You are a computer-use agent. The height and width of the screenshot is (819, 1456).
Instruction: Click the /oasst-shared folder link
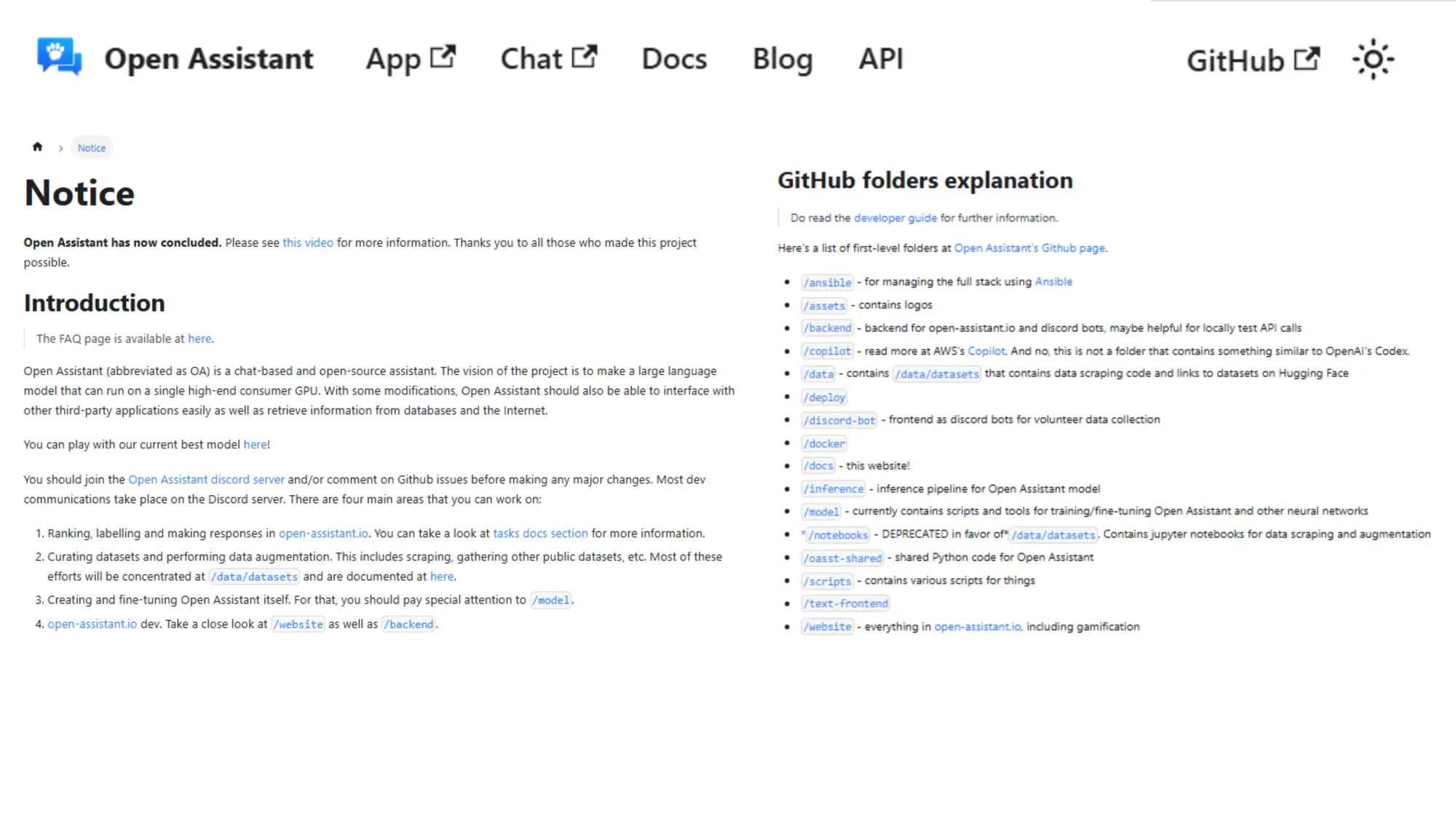point(842,558)
